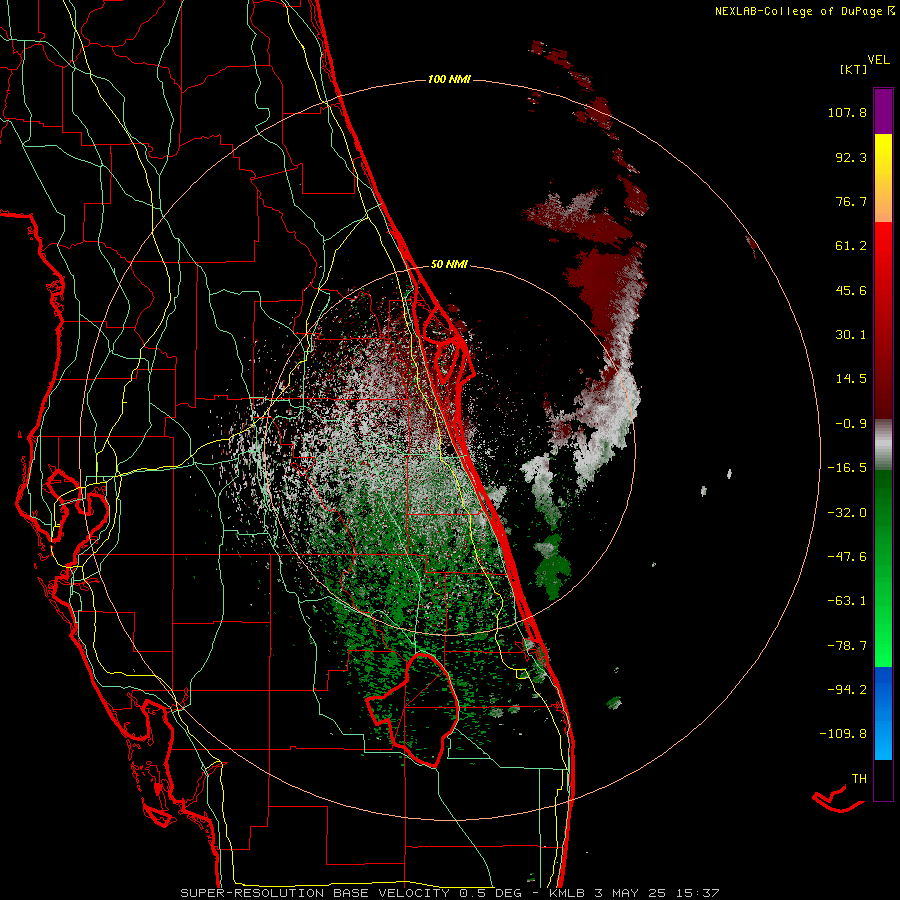Screen dimensions: 900x900
Task: Click the 50 NMI range ring label
Action: [x=449, y=265]
